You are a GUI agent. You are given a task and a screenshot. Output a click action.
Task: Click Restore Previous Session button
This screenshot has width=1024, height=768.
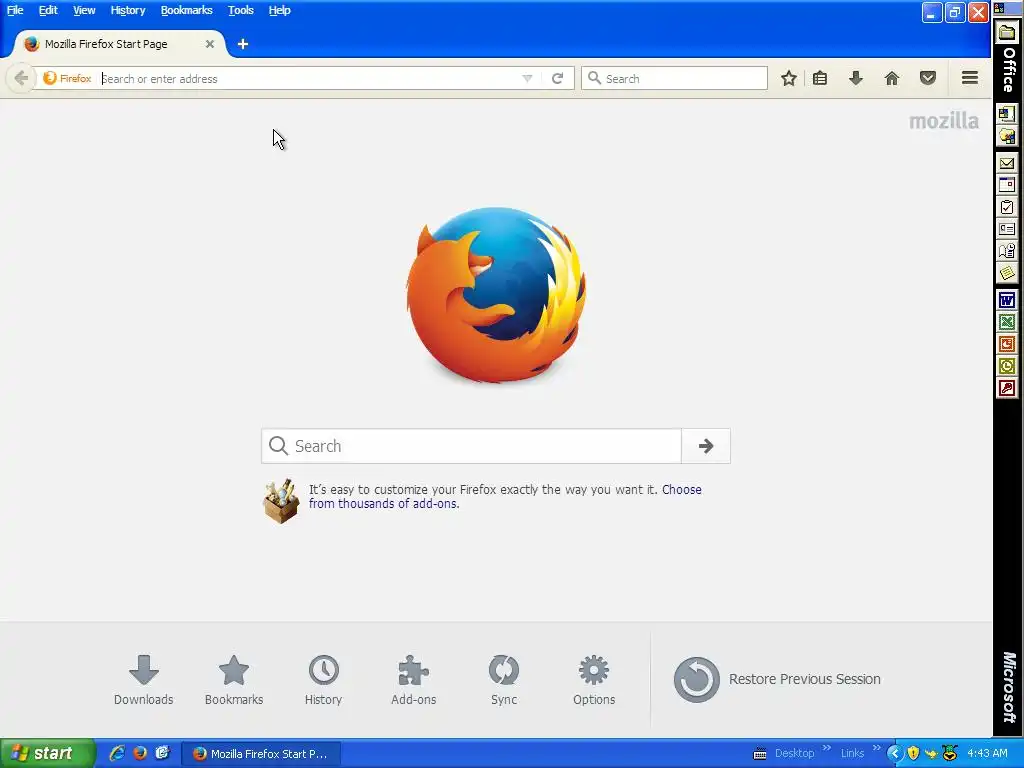tap(777, 679)
